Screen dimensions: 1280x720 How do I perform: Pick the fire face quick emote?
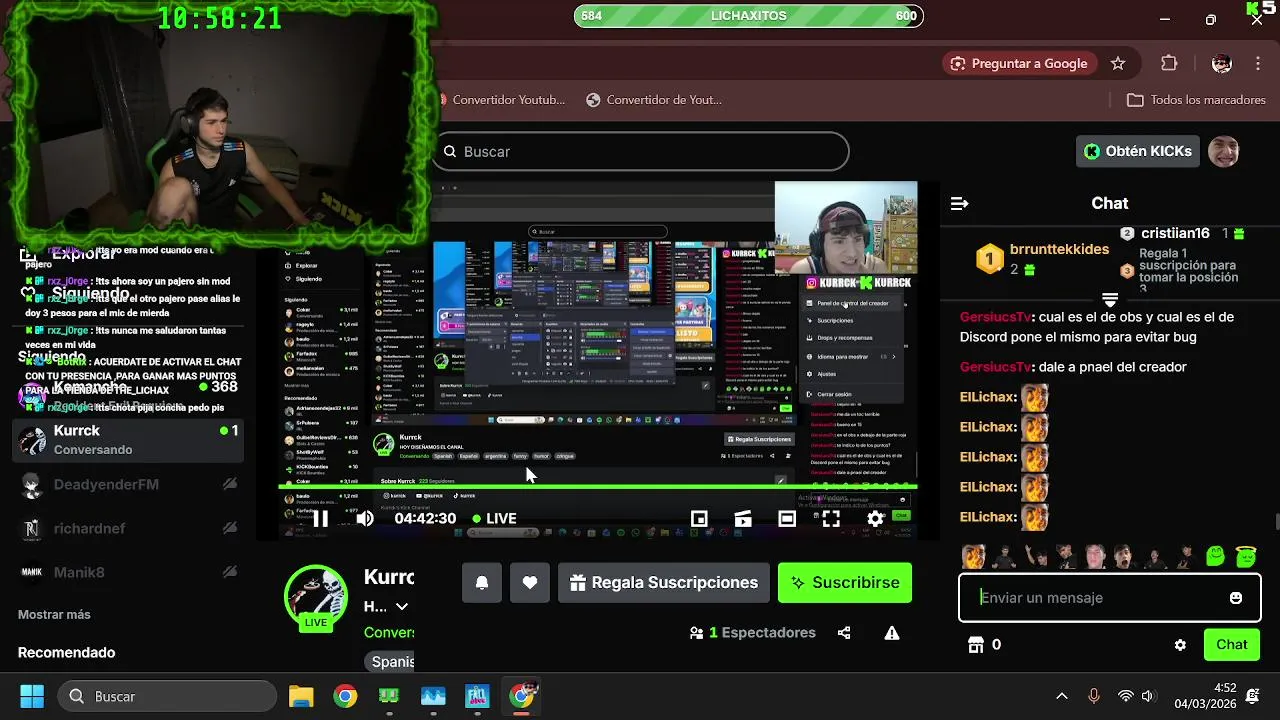click(x=973, y=556)
